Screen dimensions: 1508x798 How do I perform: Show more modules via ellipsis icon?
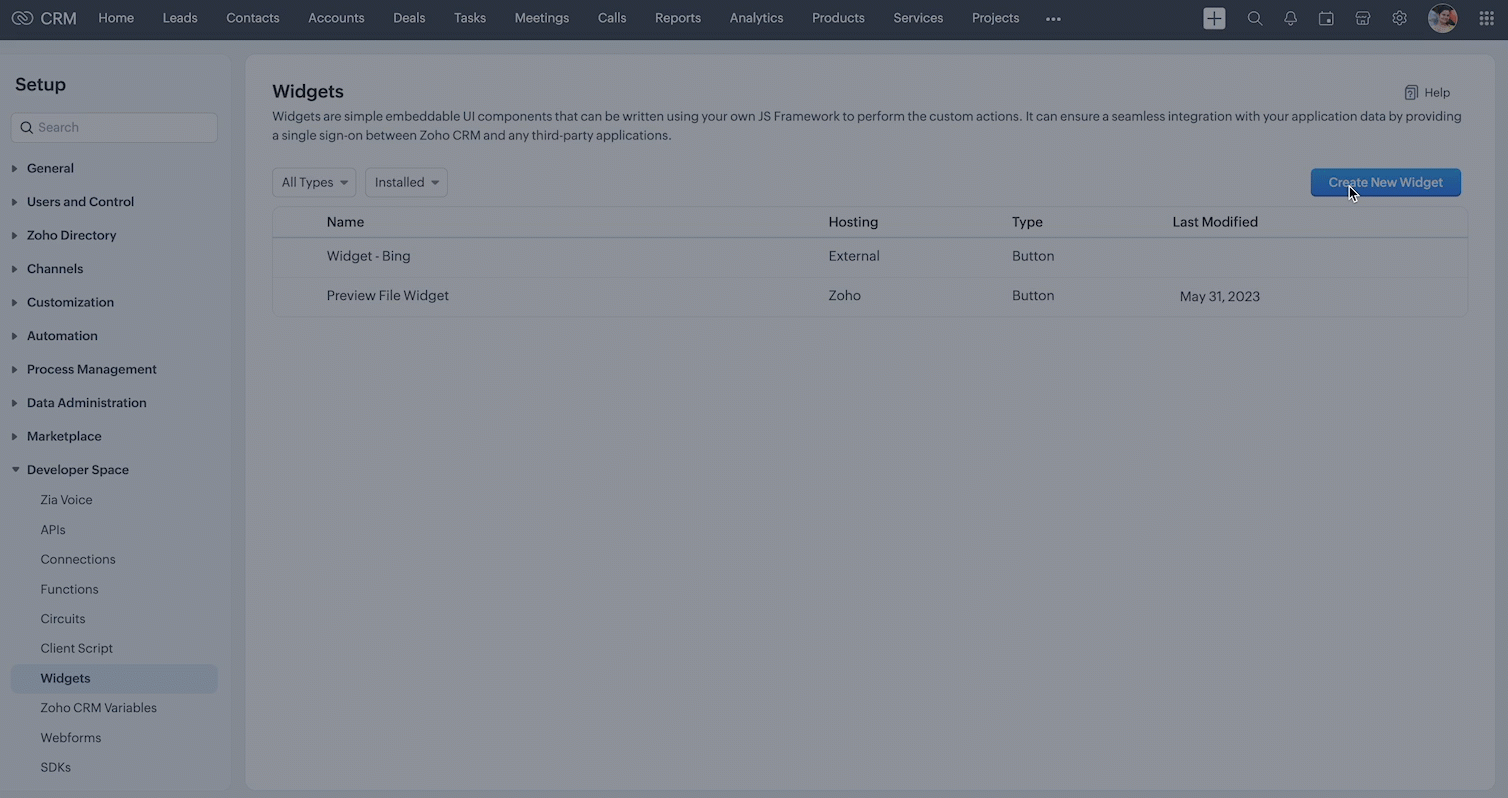pos(1053,19)
